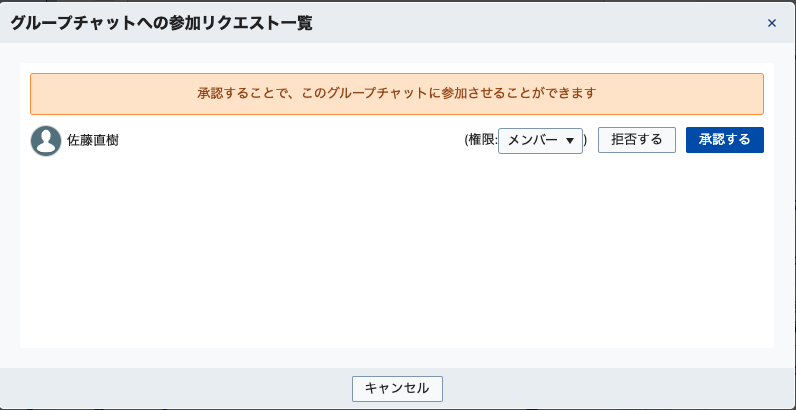Viewport: 796px width, 410px height.
Task: Click the dropdown arrow beside メンバー
Action: tap(570, 141)
